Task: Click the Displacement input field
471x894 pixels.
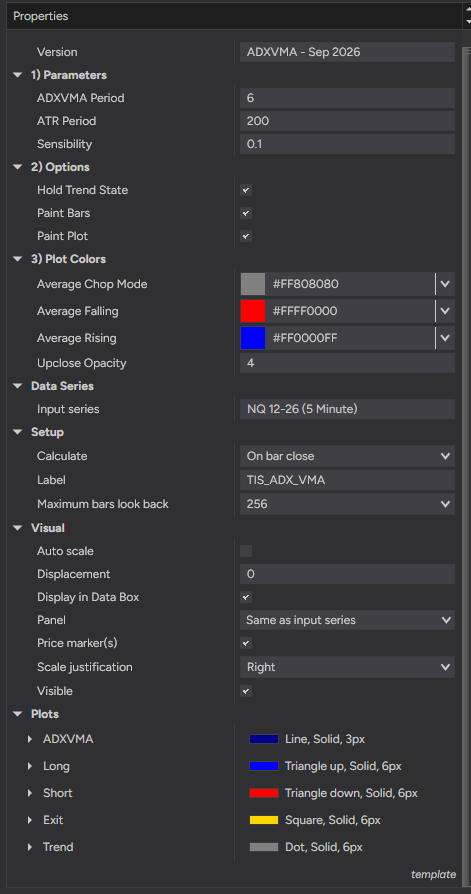Action: point(347,574)
